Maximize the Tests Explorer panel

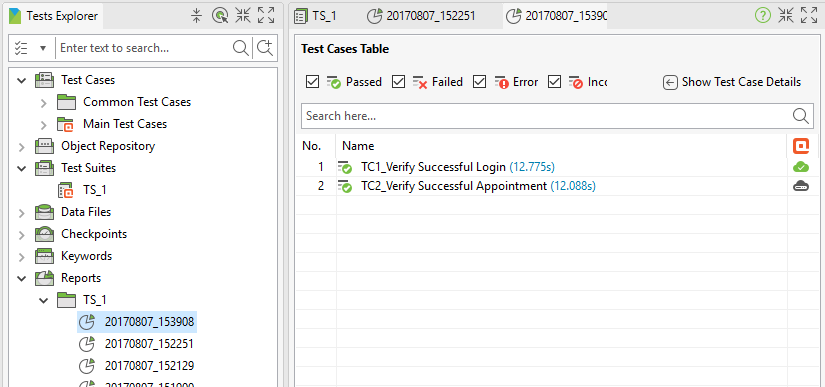[266, 15]
